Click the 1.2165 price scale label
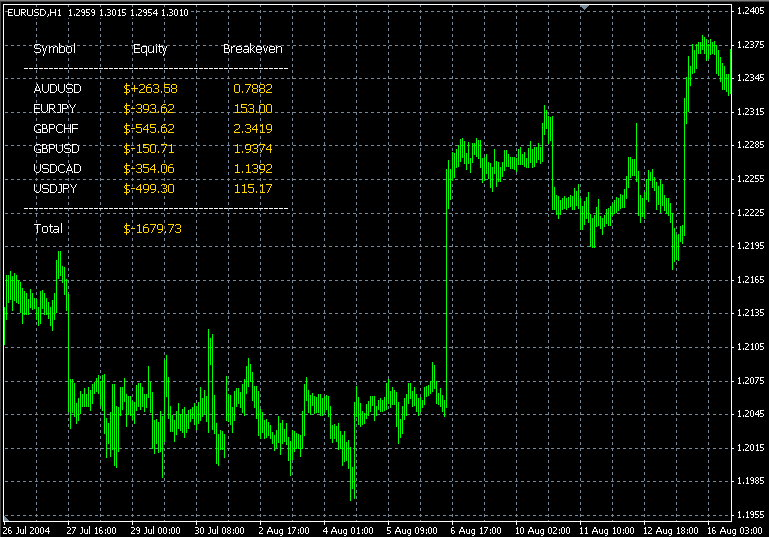The image size is (769, 537). click(751, 280)
